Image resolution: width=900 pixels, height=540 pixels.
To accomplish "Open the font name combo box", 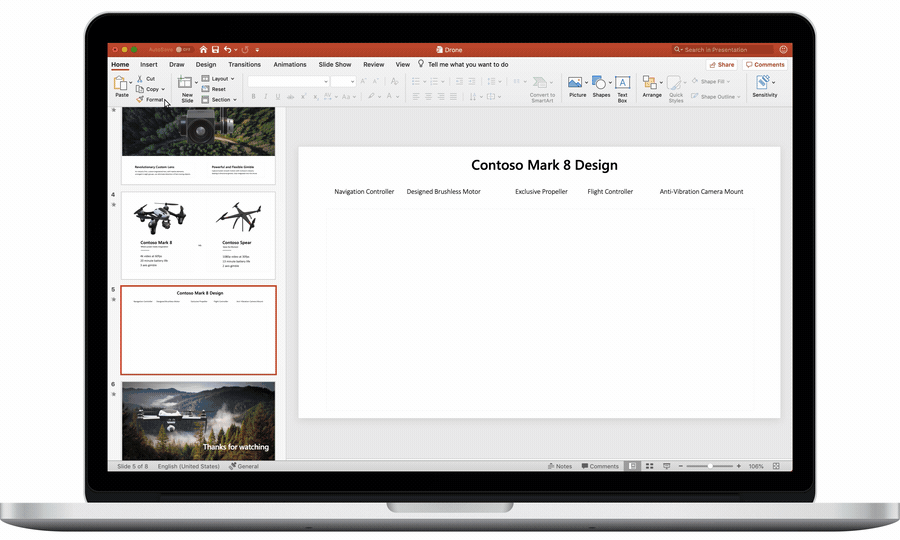I will tap(288, 81).
